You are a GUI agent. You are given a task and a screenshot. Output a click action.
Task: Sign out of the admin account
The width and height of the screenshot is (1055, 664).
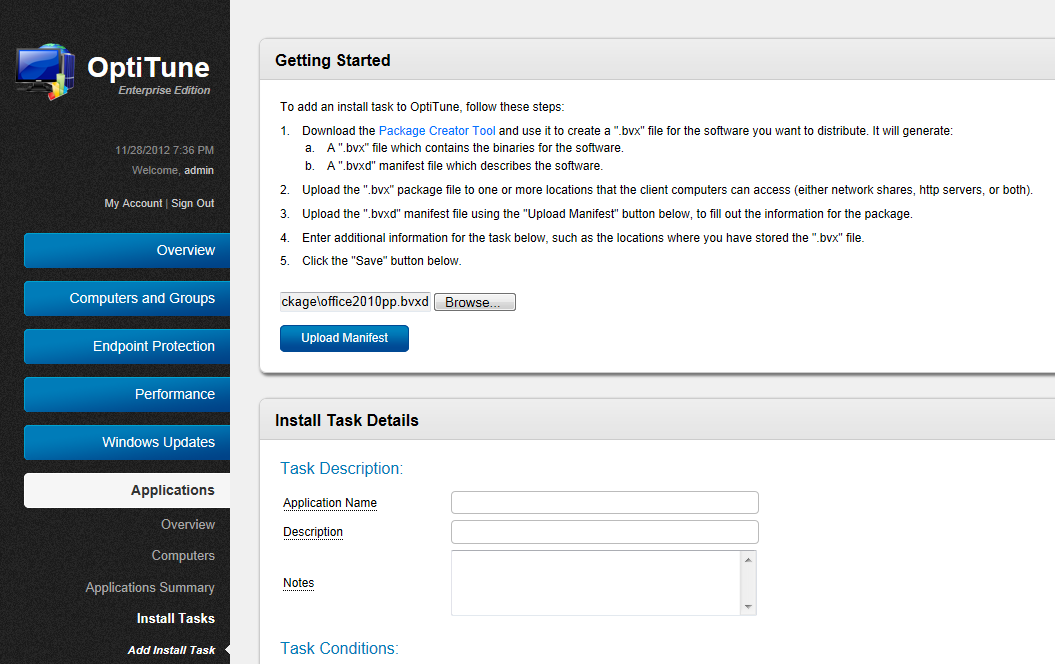click(x=192, y=203)
